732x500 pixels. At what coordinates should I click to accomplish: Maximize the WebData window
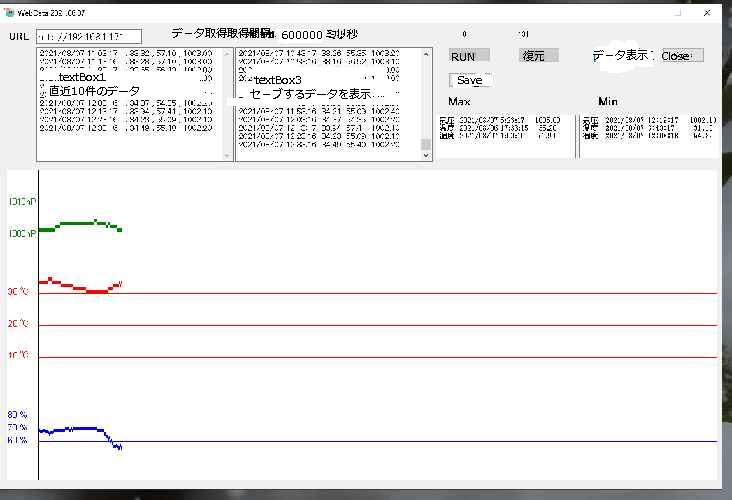coord(680,13)
